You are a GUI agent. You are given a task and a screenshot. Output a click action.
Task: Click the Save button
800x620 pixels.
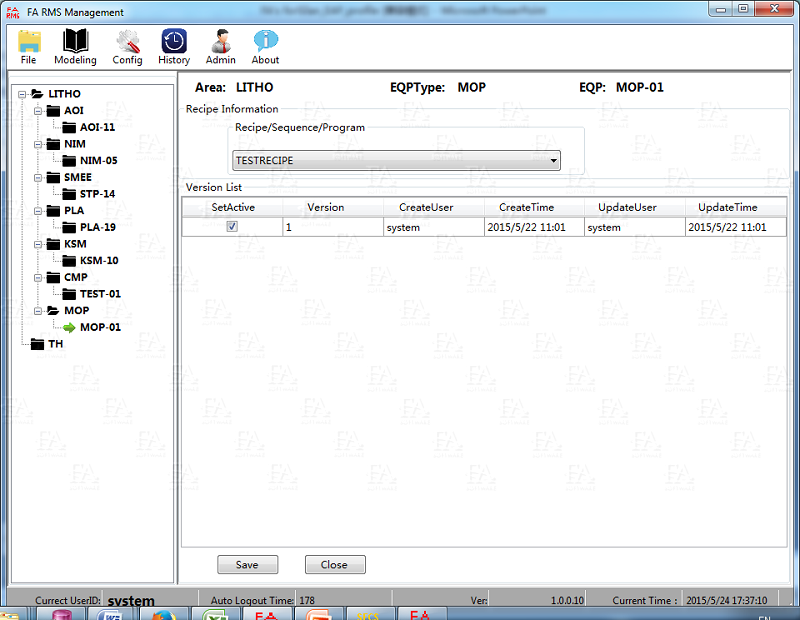(247, 565)
